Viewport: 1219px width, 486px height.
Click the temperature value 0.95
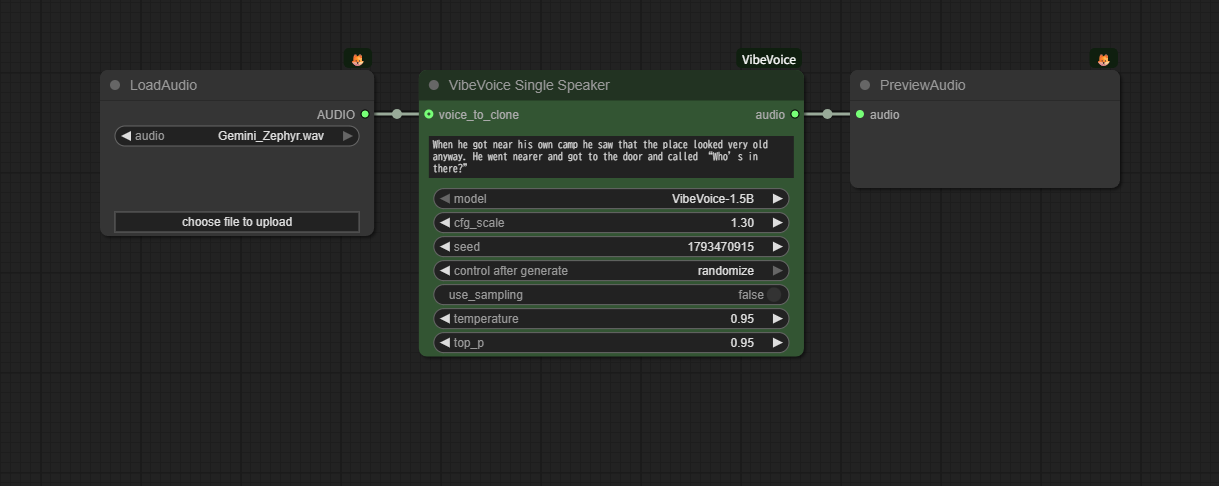742,319
